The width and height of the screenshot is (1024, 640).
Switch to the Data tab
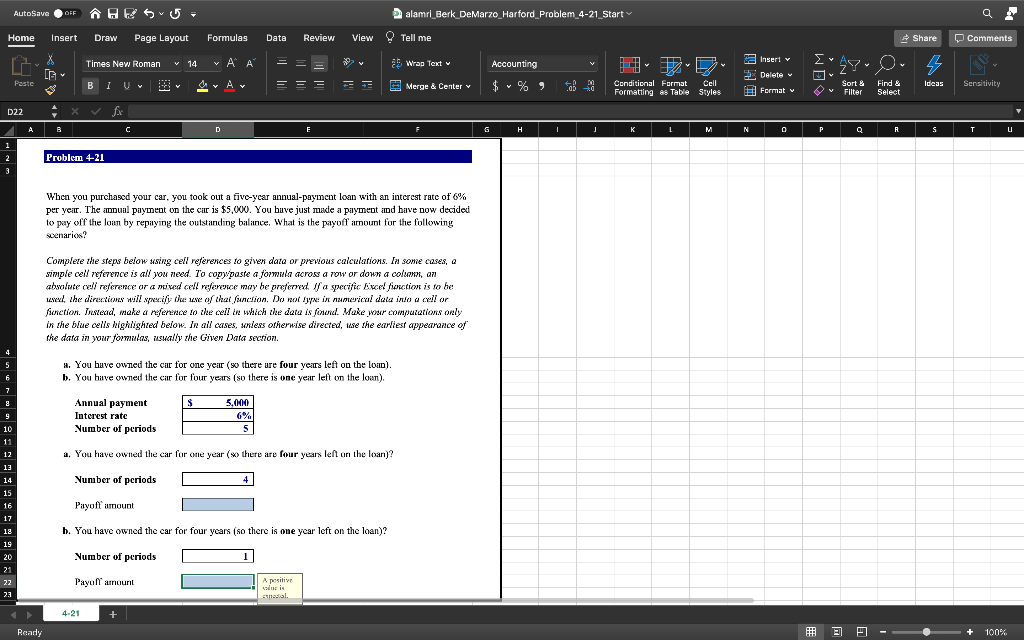tap(276, 38)
